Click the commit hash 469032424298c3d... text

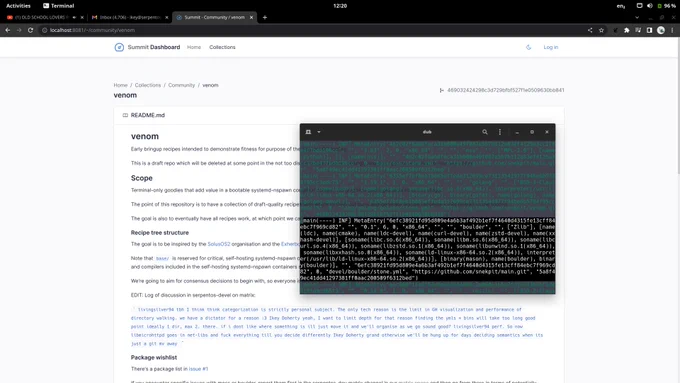coord(506,90)
